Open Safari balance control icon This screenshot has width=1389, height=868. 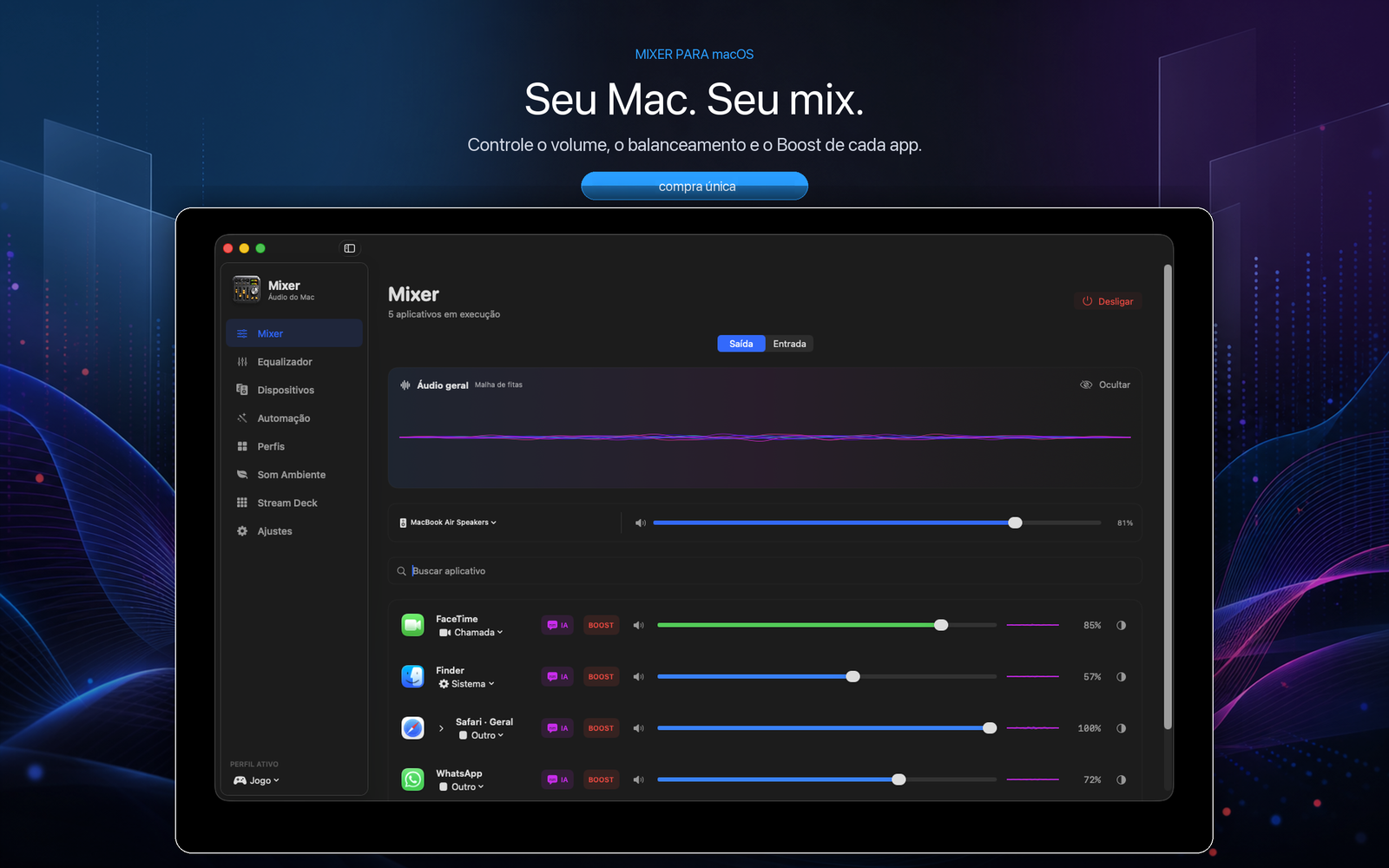click(1122, 728)
